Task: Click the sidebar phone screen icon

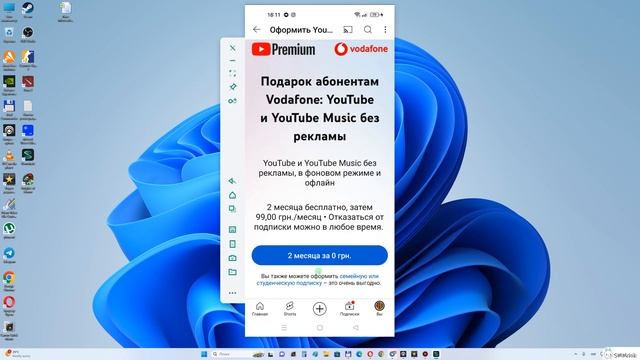Action: pyautogui.click(x=232, y=244)
